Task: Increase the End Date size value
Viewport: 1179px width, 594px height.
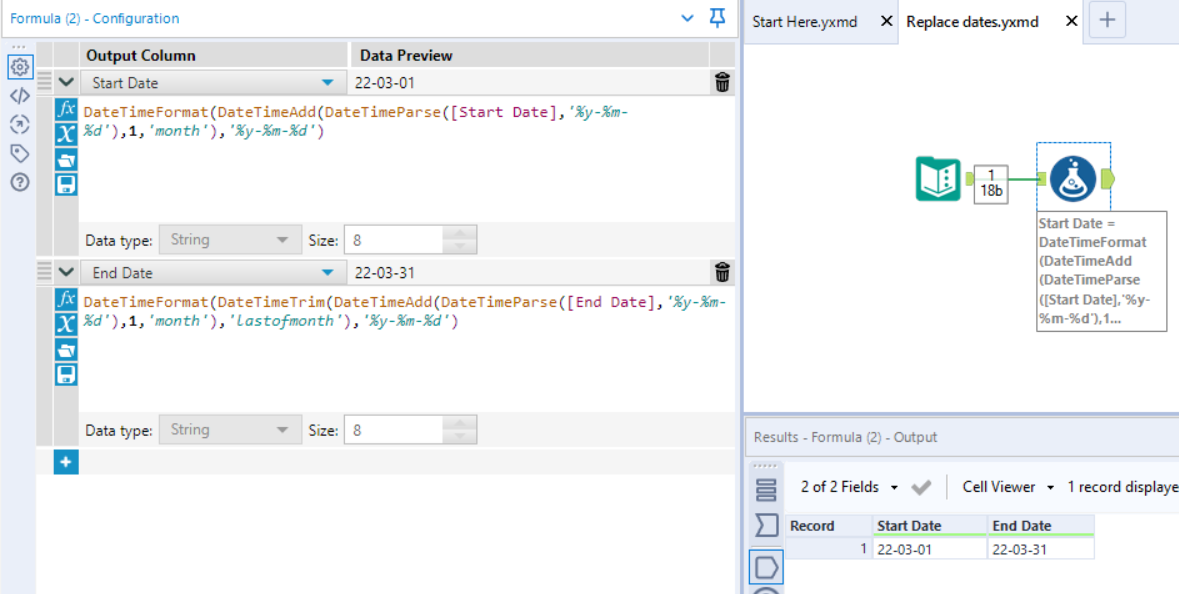Action: [460, 424]
